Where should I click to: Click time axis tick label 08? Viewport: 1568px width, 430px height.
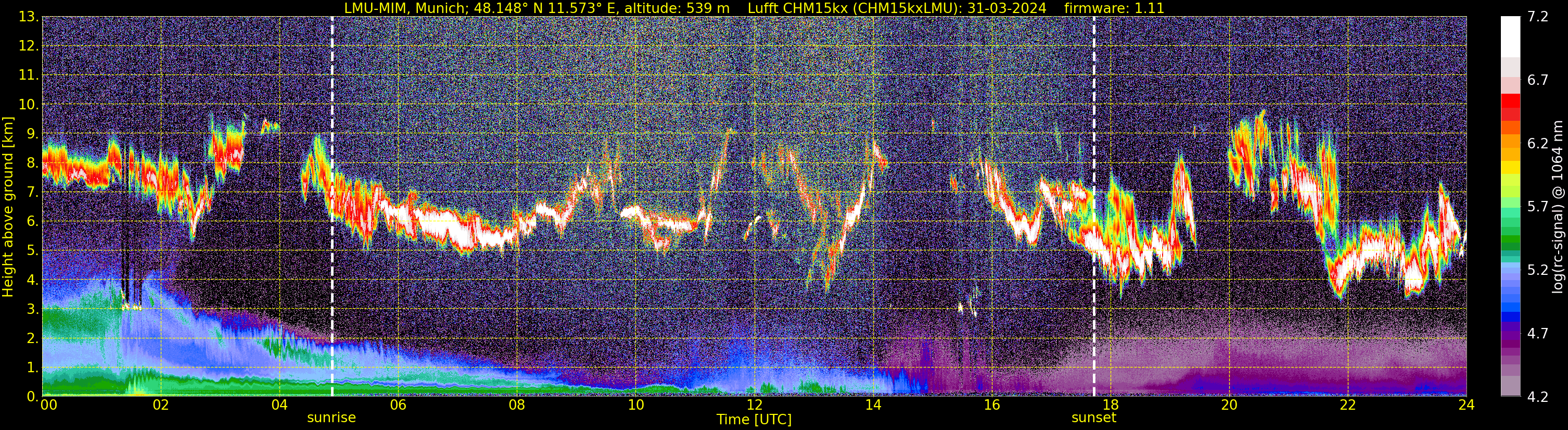[x=517, y=405]
